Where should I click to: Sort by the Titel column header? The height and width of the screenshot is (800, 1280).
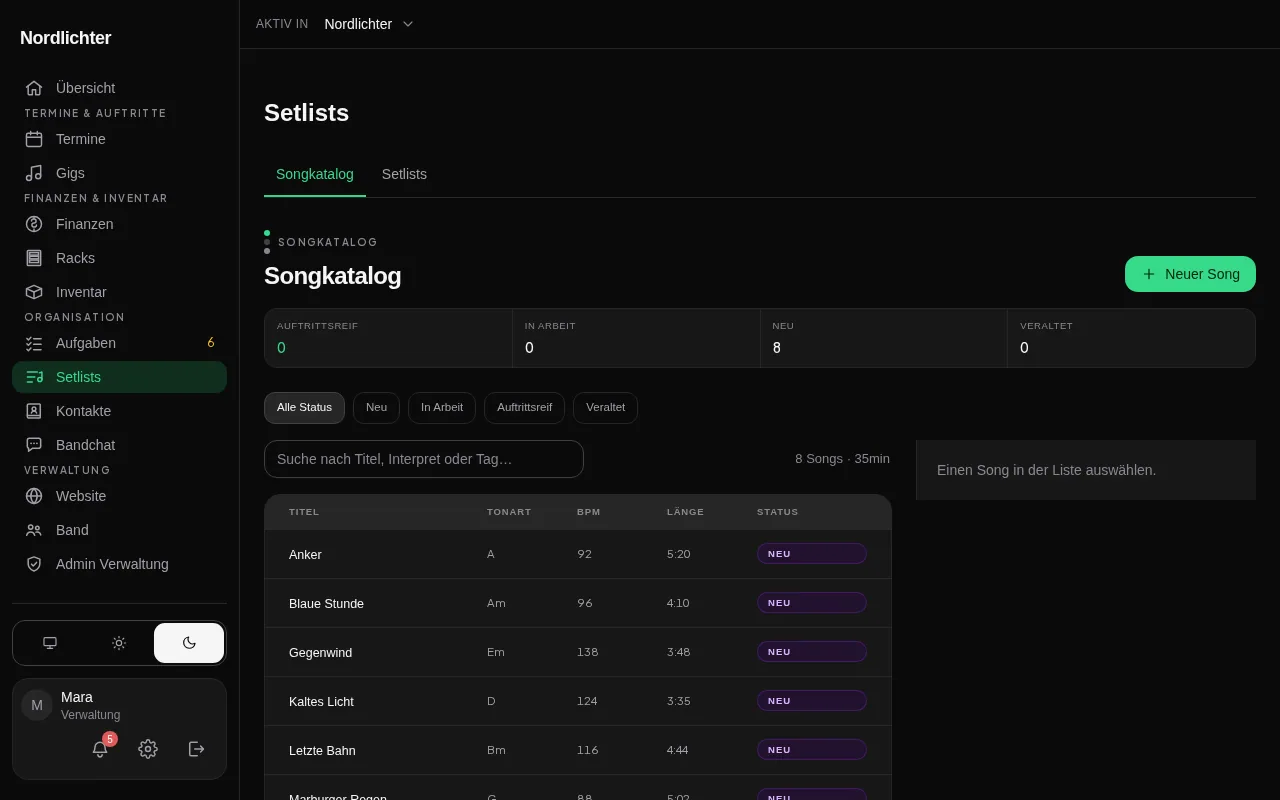tap(304, 512)
